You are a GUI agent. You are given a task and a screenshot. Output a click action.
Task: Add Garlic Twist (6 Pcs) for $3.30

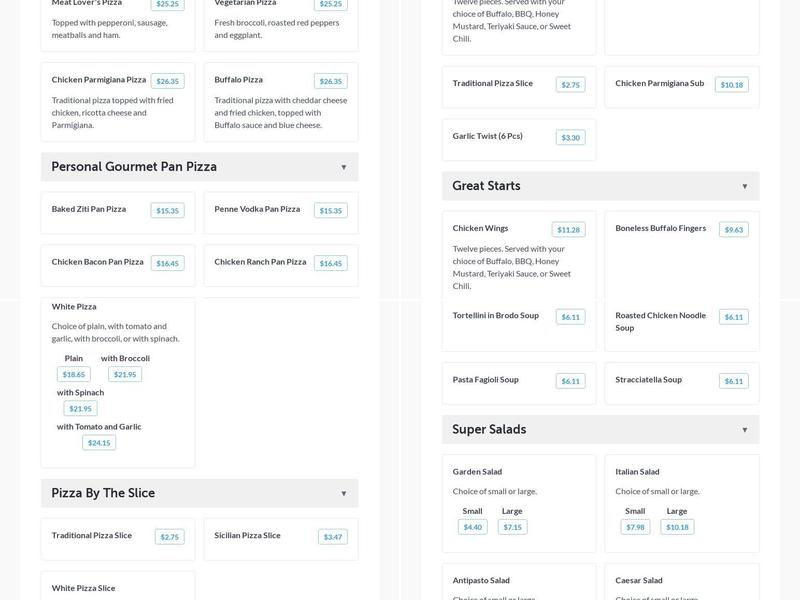click(x=570, y=137)
